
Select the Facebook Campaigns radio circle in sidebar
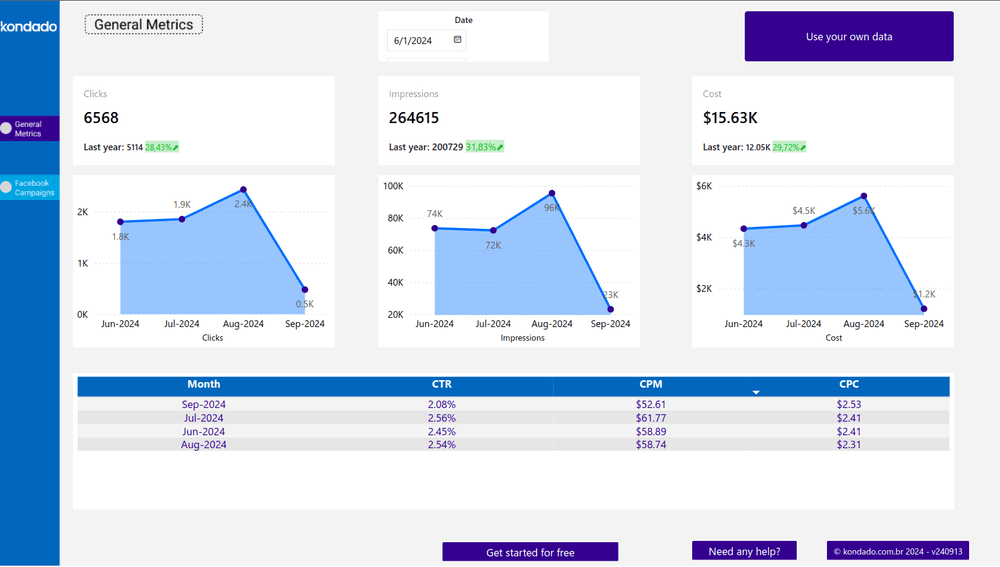pyautogui.click(x=6, y=187)
